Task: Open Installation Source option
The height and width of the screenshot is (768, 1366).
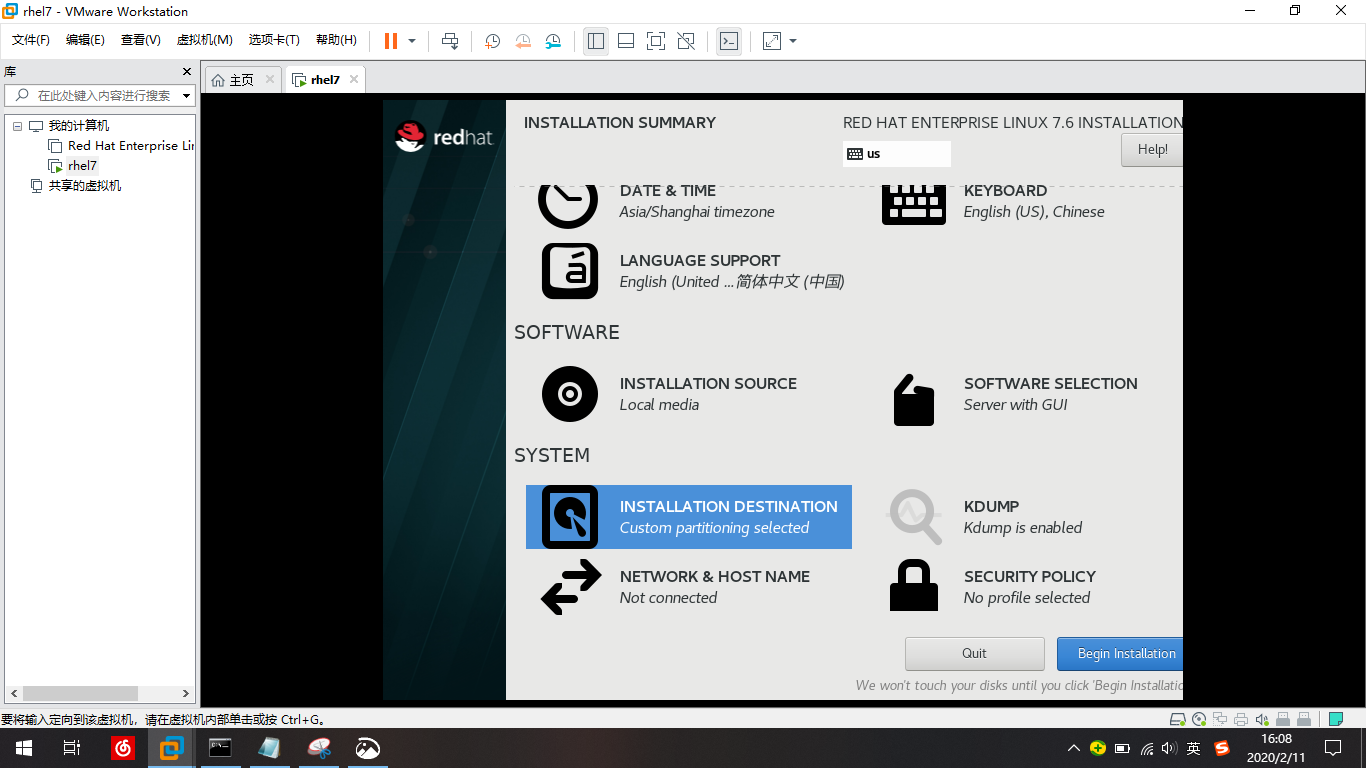Action: click(x=670, y=394)
